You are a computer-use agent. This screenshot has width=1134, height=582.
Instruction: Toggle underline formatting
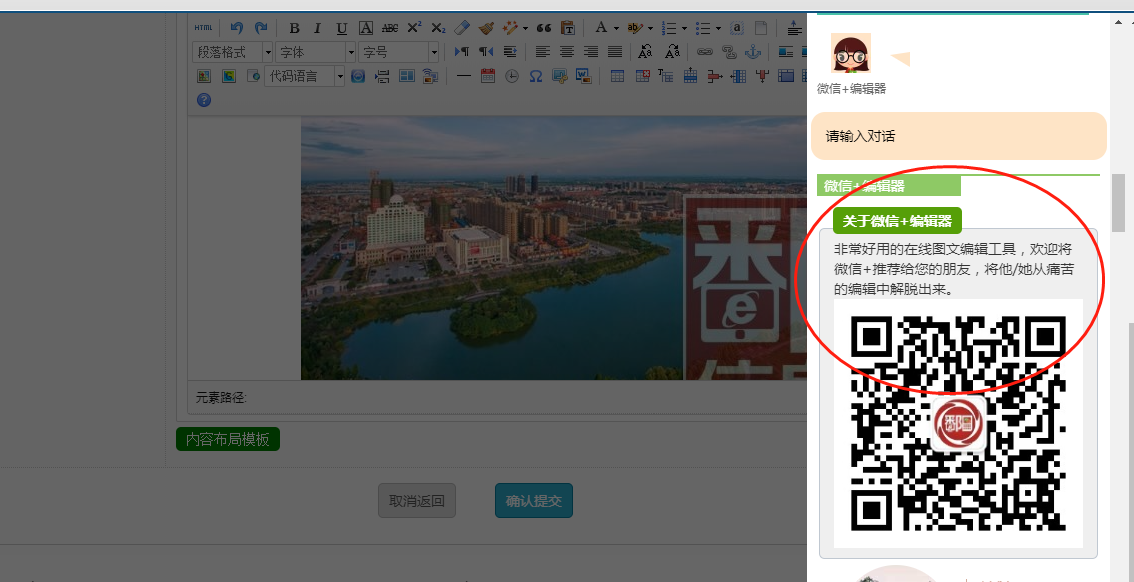pyautogui.click(x=342, y=28)
